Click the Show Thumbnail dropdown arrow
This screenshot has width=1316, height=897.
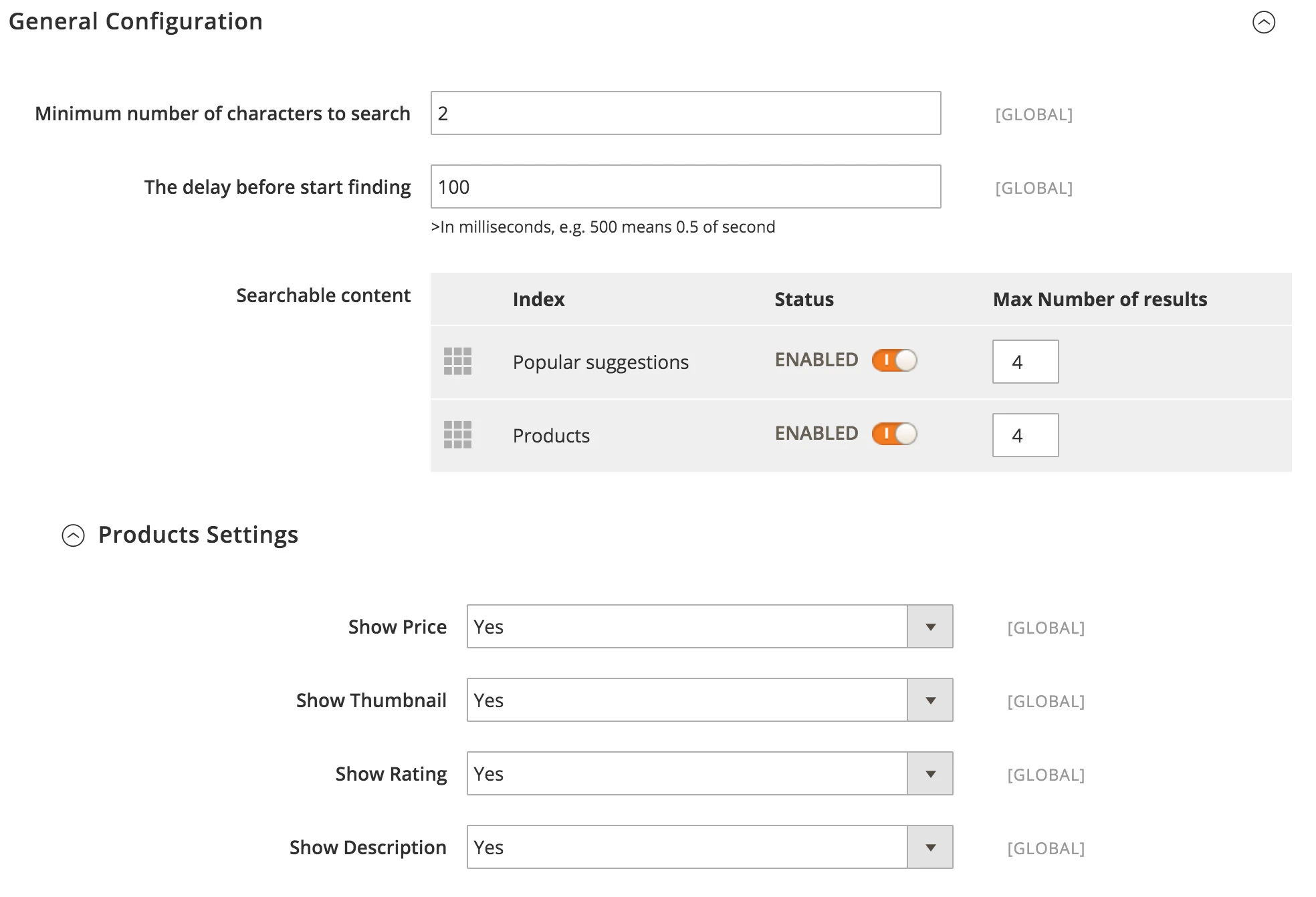point(930,700)
